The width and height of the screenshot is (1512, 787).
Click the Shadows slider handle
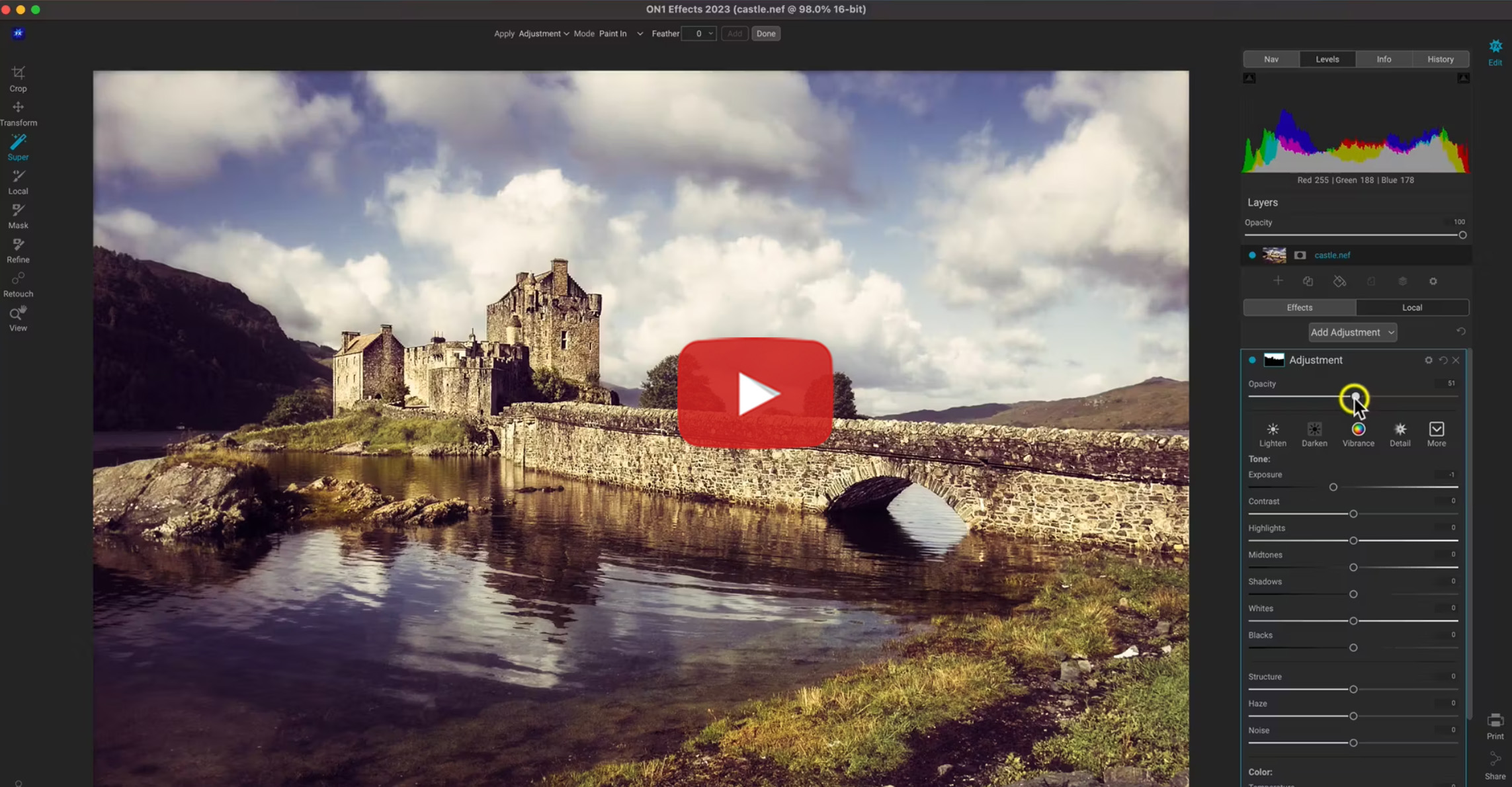(1353, 595)
